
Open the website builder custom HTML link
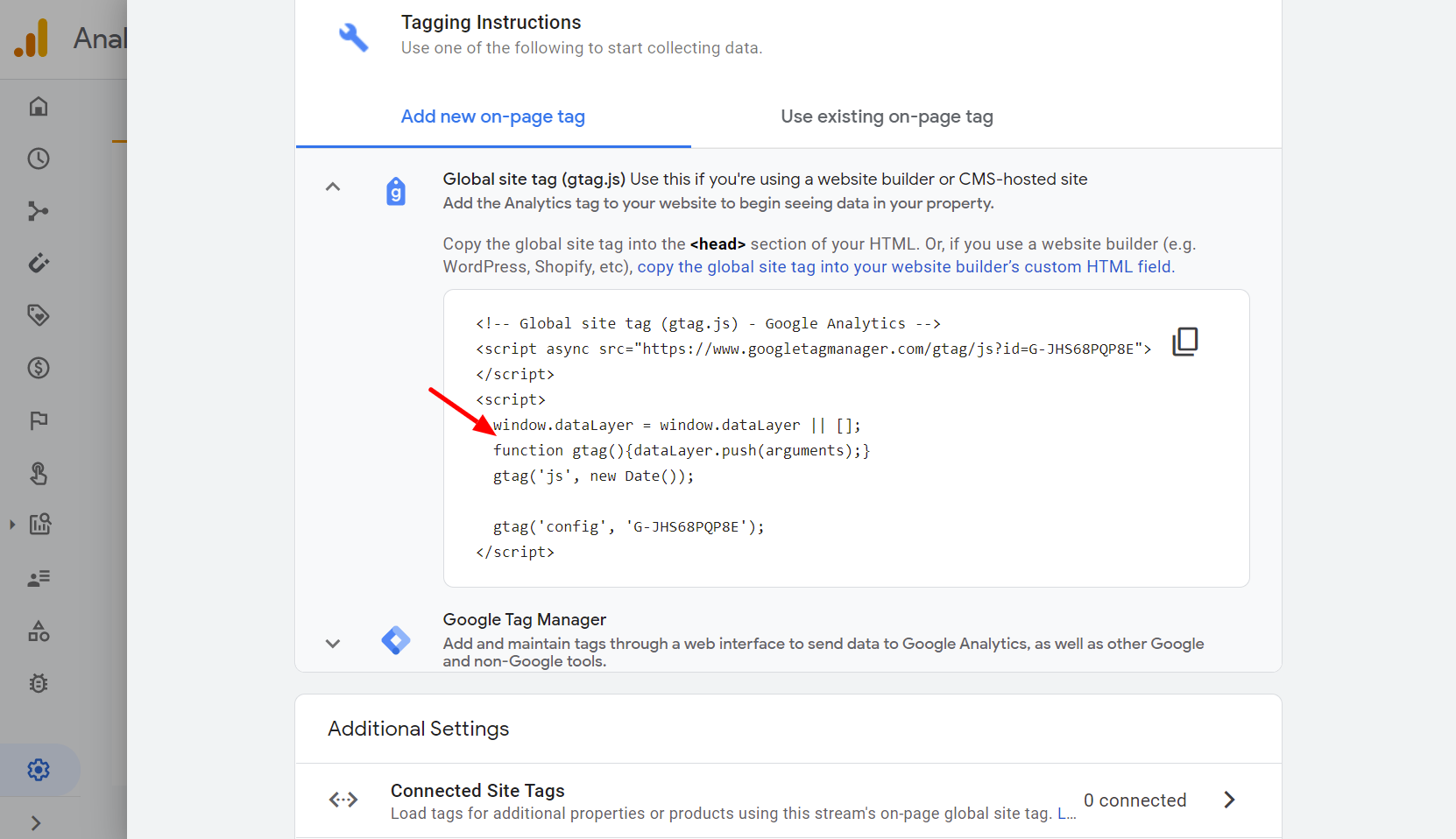click(906, 266)
